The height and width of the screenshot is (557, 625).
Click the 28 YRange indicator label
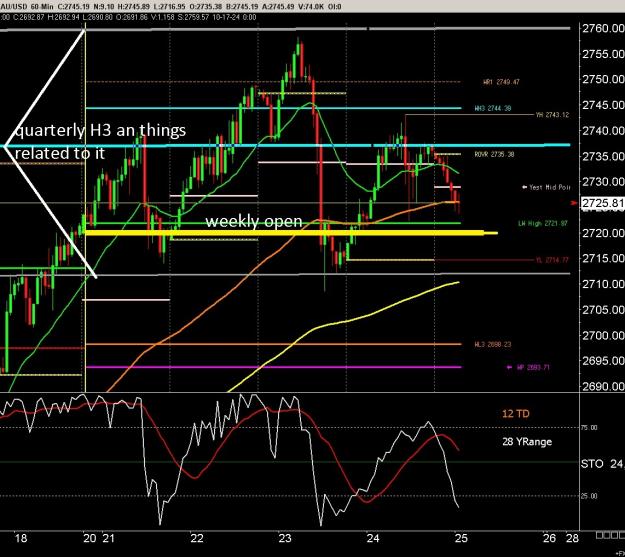pos(527,442)
